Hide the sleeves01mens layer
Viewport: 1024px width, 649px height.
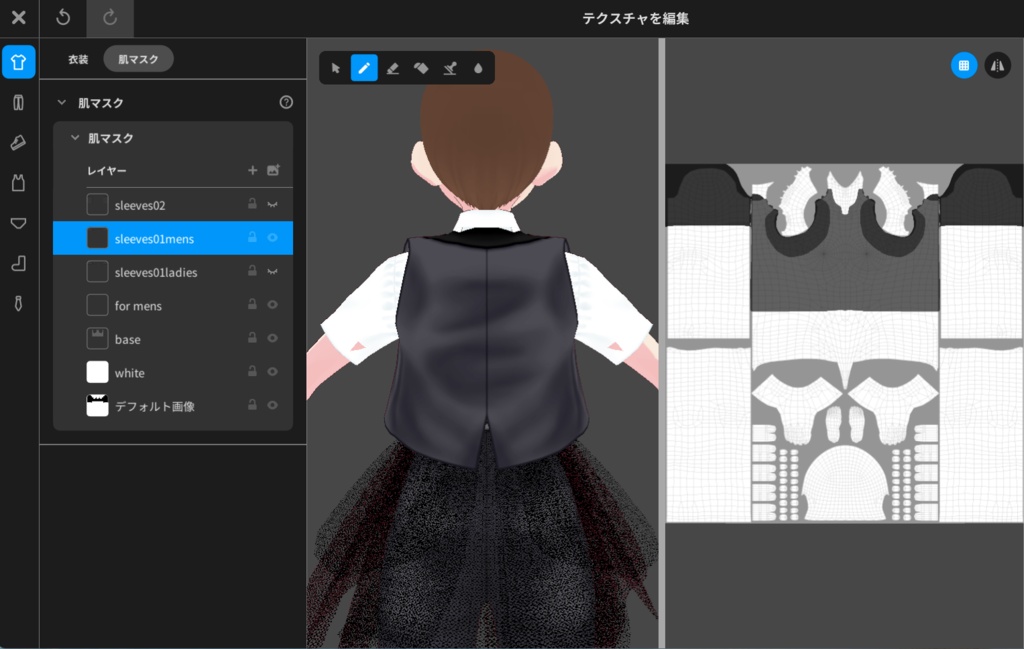pyautogui.click(x=272, y=238)
